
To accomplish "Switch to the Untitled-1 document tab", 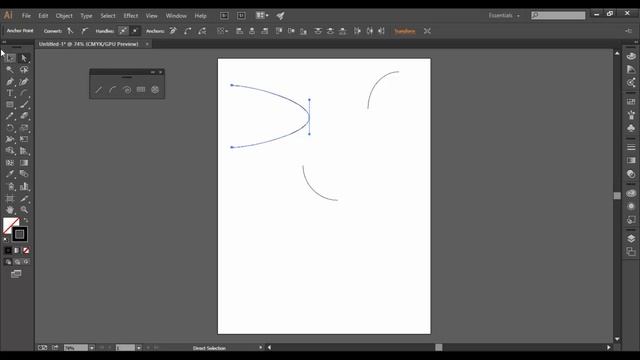I will tap(89, 44).
